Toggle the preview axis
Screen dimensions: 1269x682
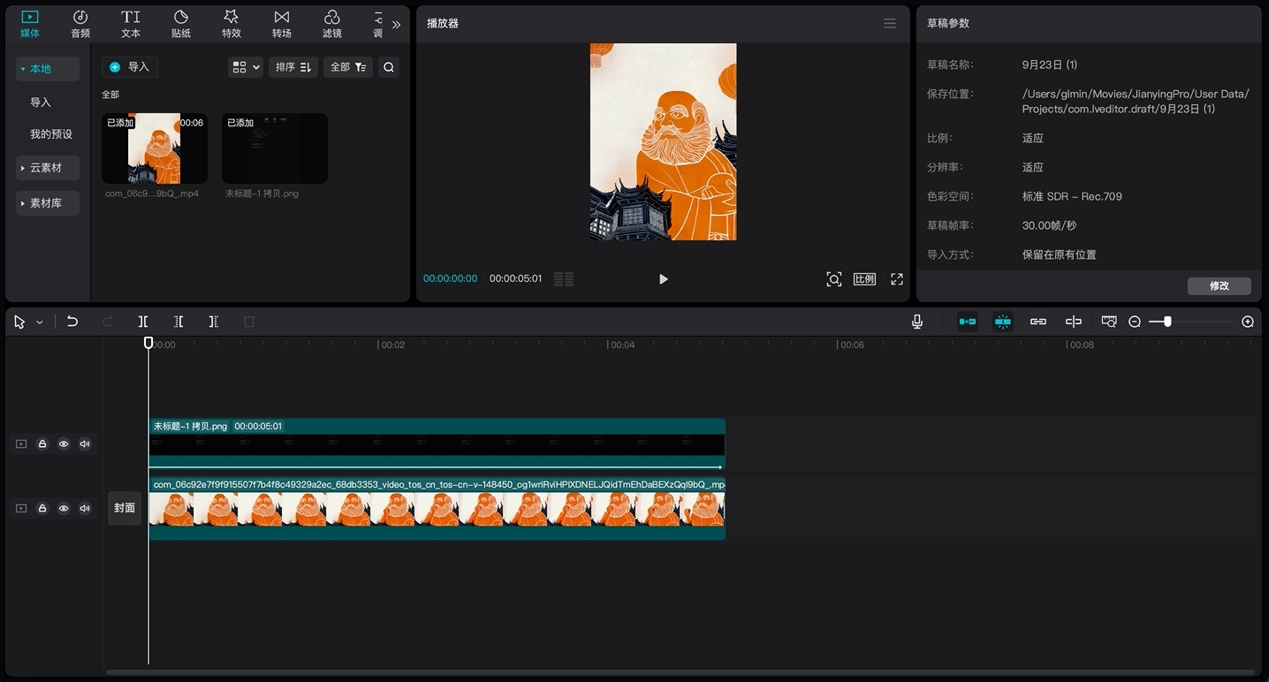click(1073, 322)
